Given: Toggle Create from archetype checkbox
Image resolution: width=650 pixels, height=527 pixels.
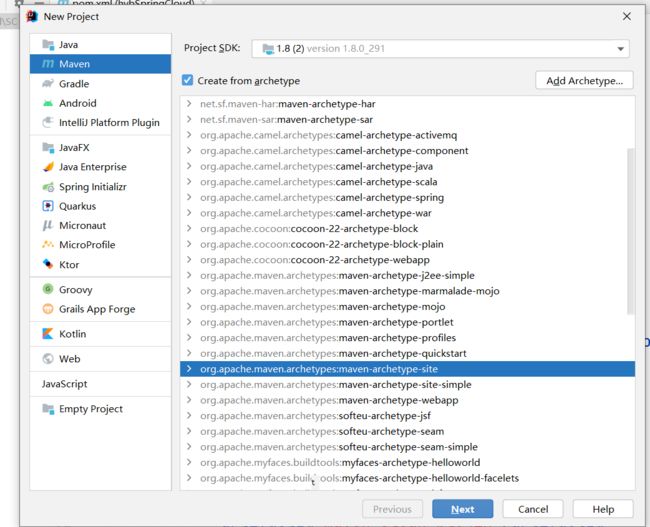Looking at the screenshot, I should point(187,80).
